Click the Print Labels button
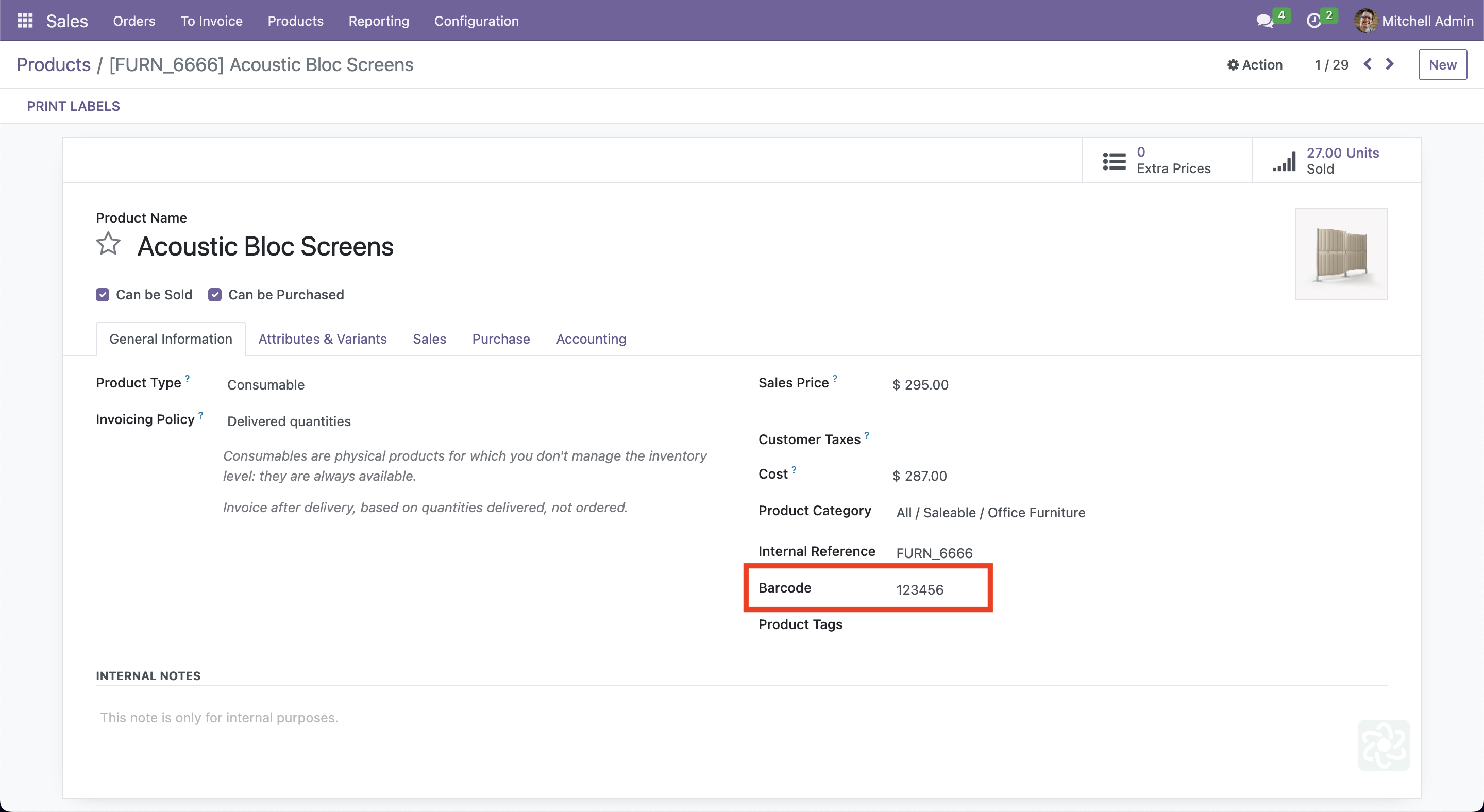The height and width of the screenshot is (812, 1484). 73,106
